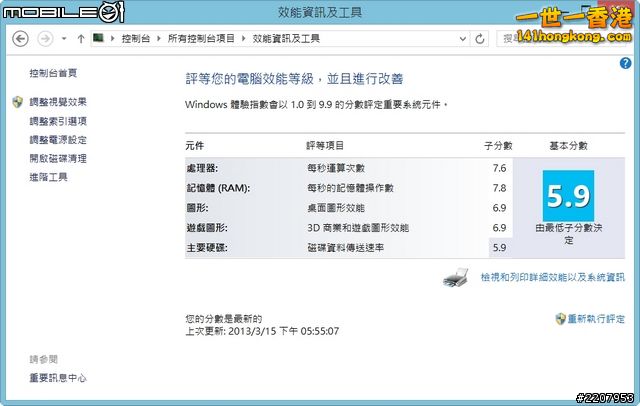Click the blue 5.9 base score tile
This screenshot has height=406, width=640.
[568, 196]
